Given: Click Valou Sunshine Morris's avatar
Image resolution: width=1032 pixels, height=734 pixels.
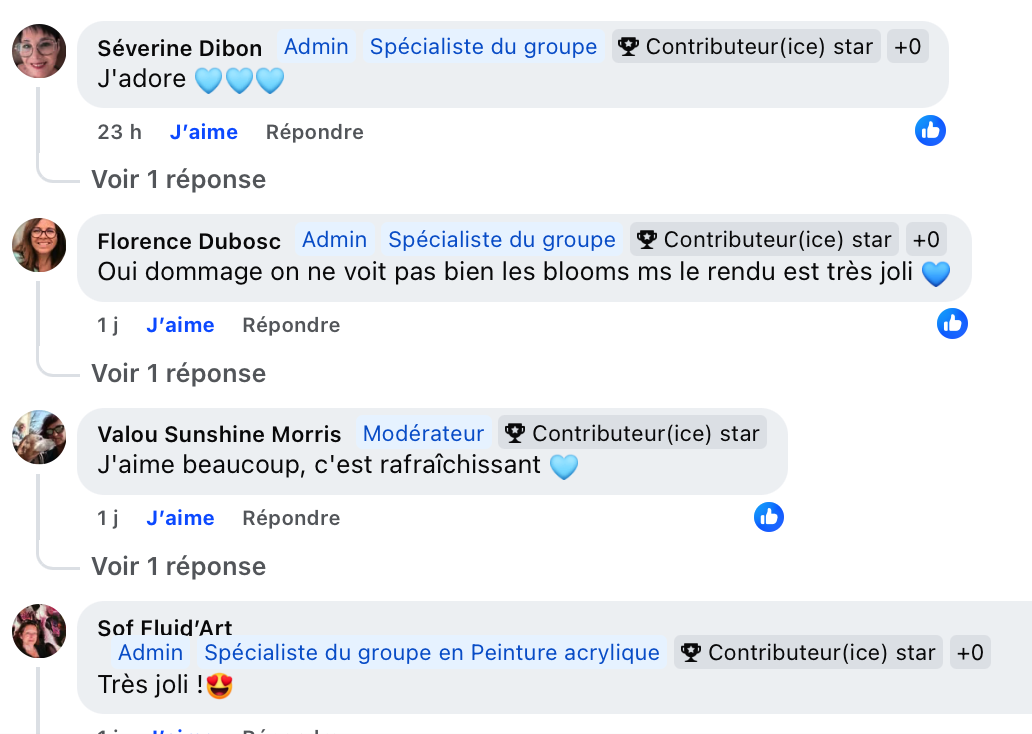Looking at the screenshot, I should pyautogui.click(x=39, y=437).
